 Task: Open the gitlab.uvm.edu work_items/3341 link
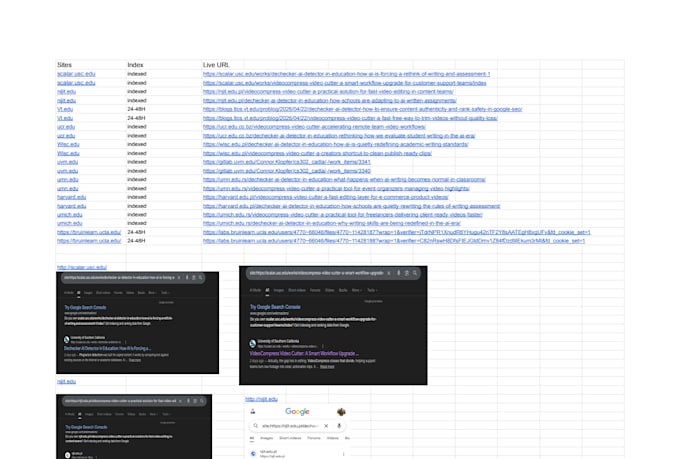(x=287, y=162)
